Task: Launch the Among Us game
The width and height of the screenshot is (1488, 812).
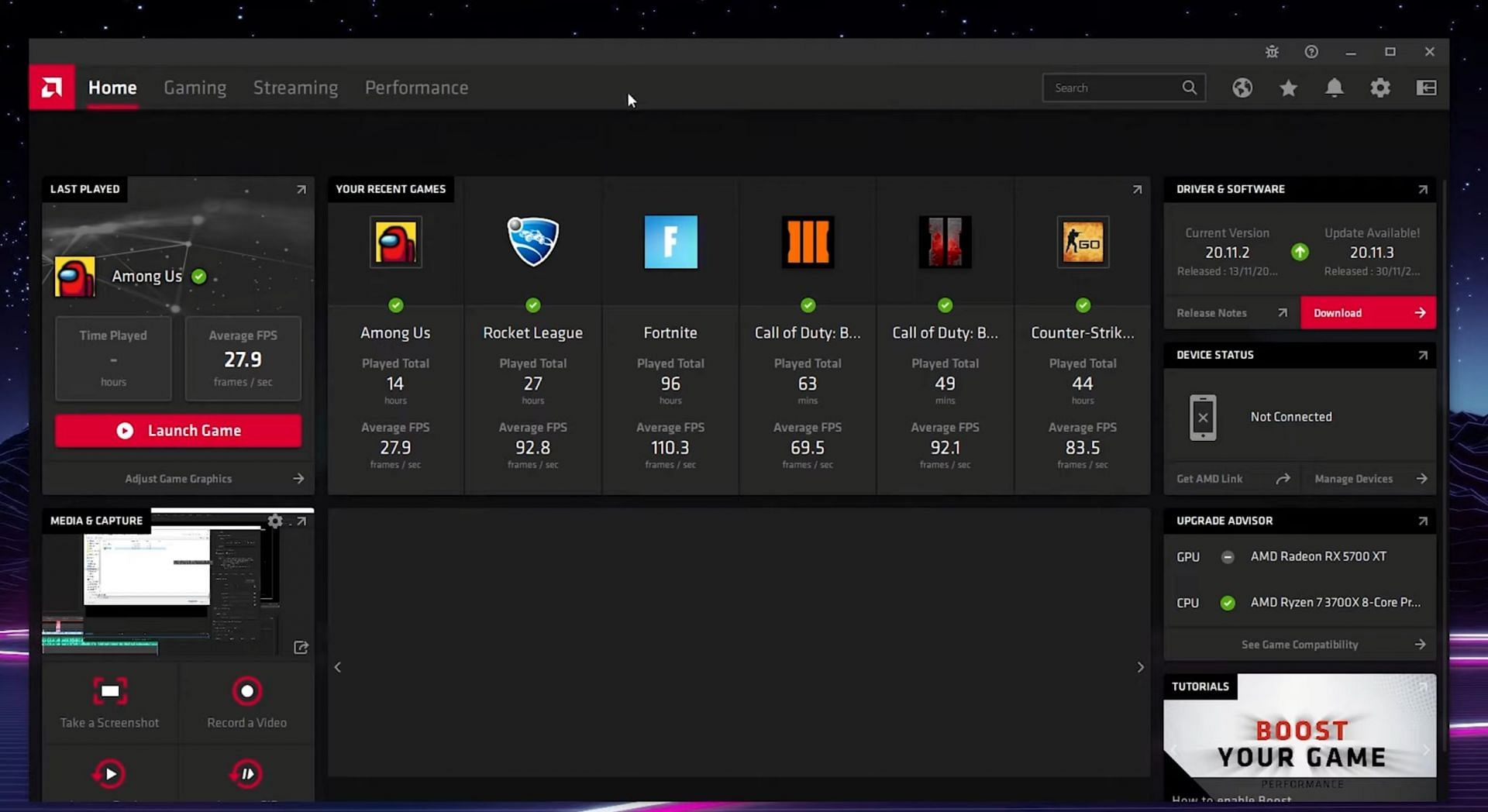Action: (x=178, y=431)
